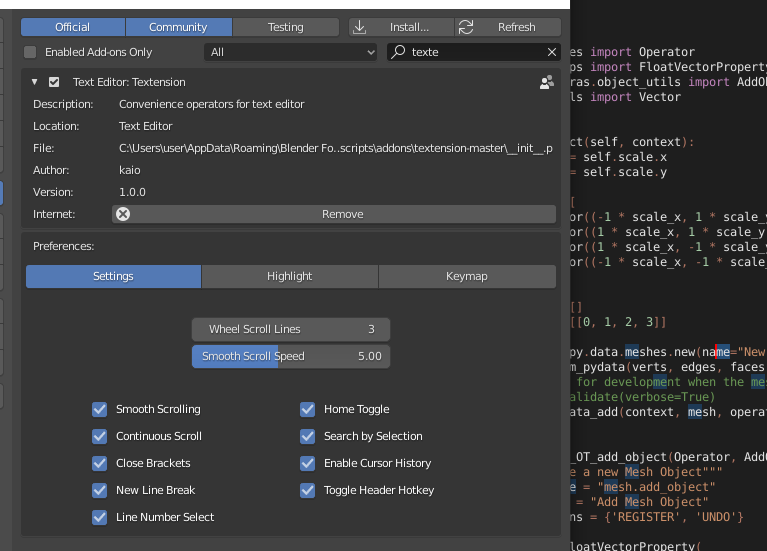The image size is (767, 551).
Task: Click "{'REGISTER', 'UNDO'}" in code editor
Action: 674,517
